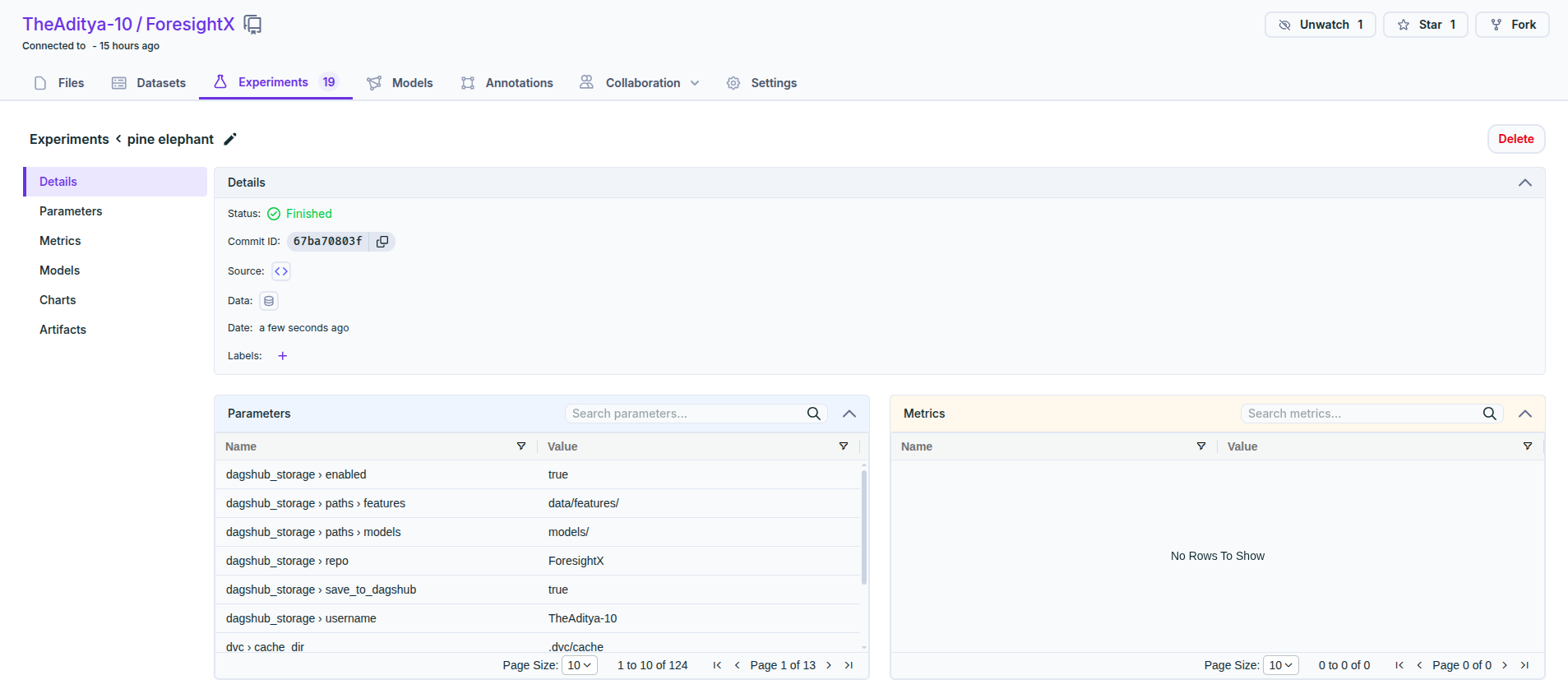Click the Parameters table vertical scrollbar
This screenshot has height=689, width=1568.
[x=864, y=527]
